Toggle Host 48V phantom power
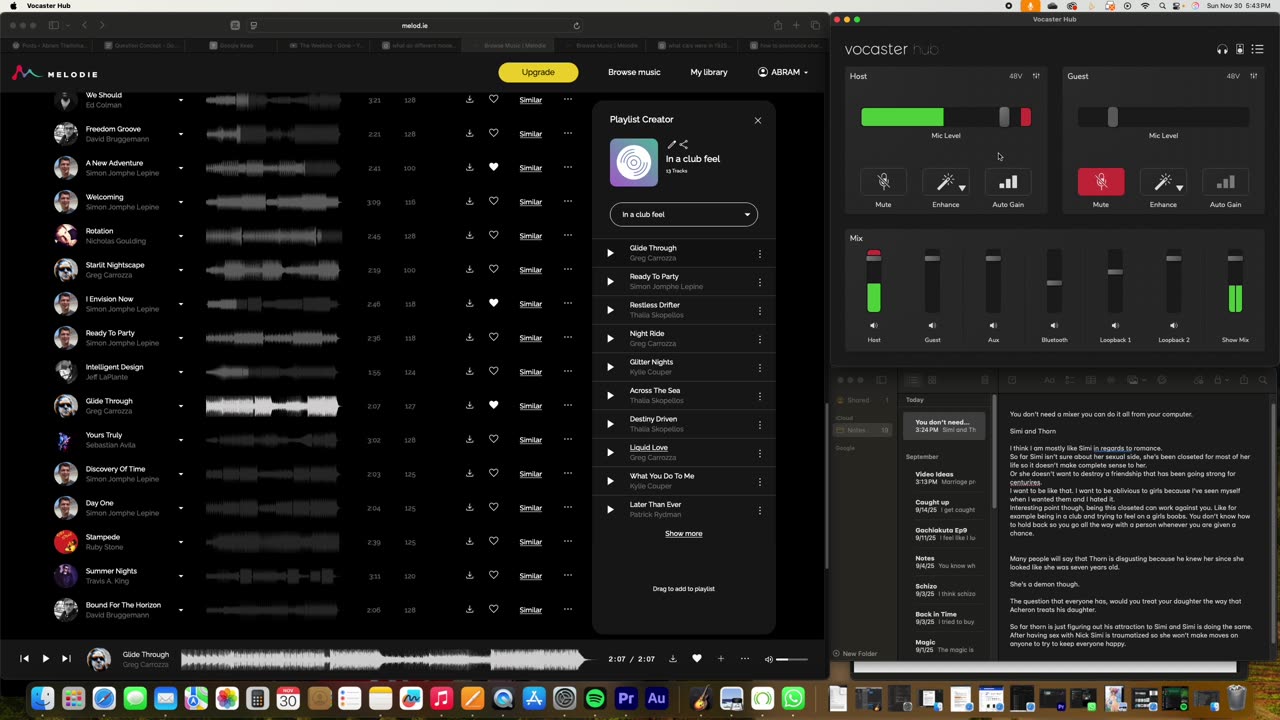Screen dimensions: 1280x720 1015,76
